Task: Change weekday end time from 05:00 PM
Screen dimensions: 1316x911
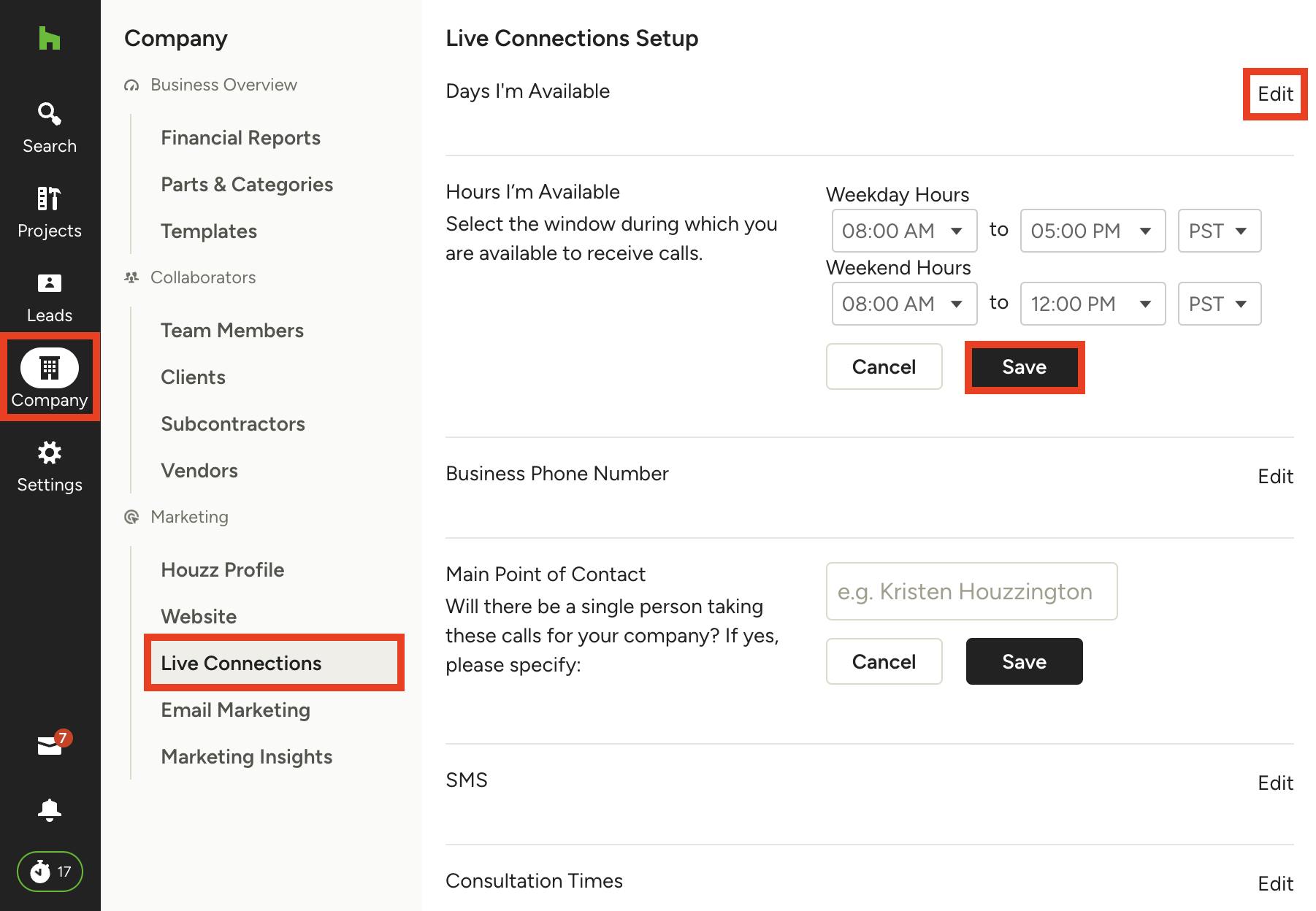Action: click(1092, 231)
